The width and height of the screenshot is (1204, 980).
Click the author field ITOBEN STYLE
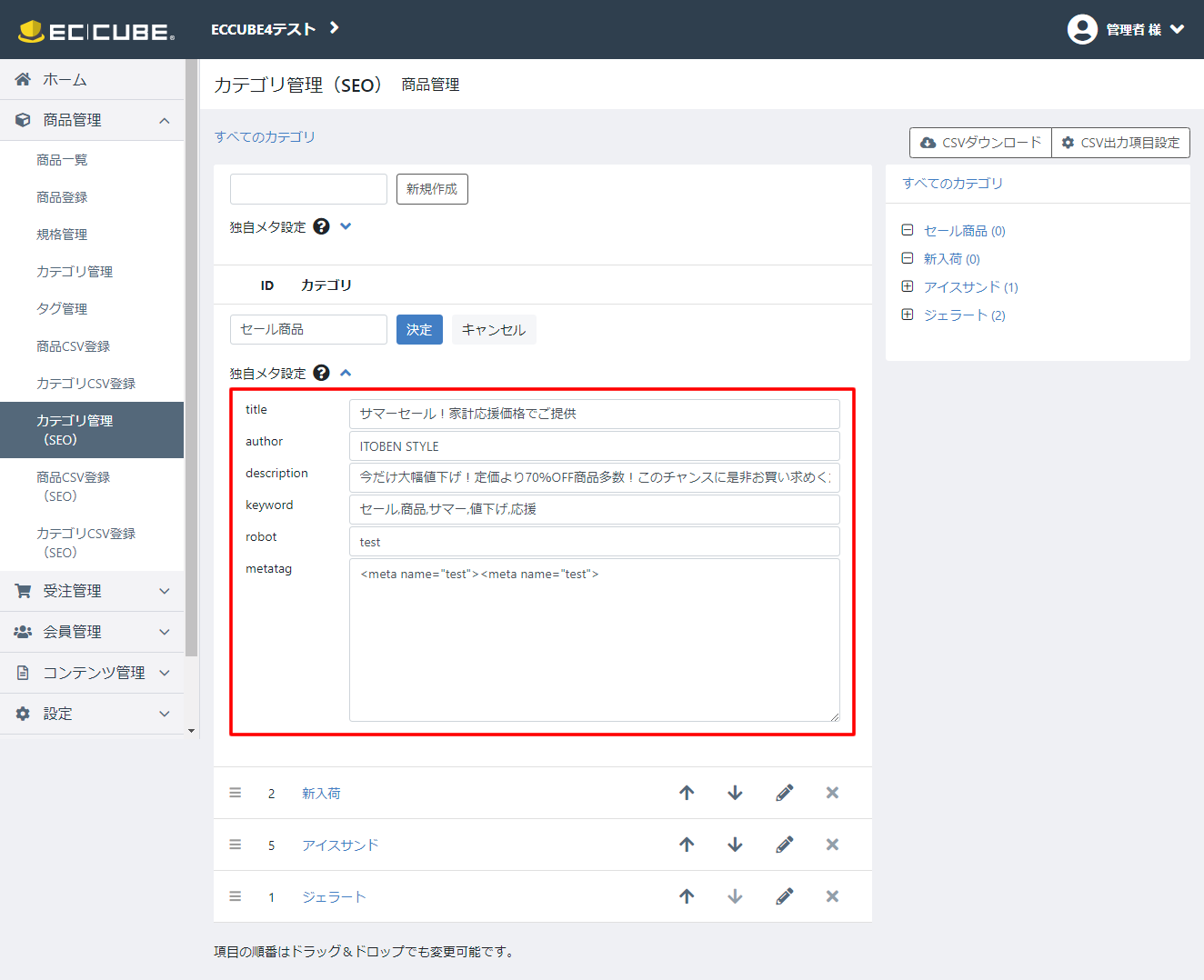(x=594, y=445)
